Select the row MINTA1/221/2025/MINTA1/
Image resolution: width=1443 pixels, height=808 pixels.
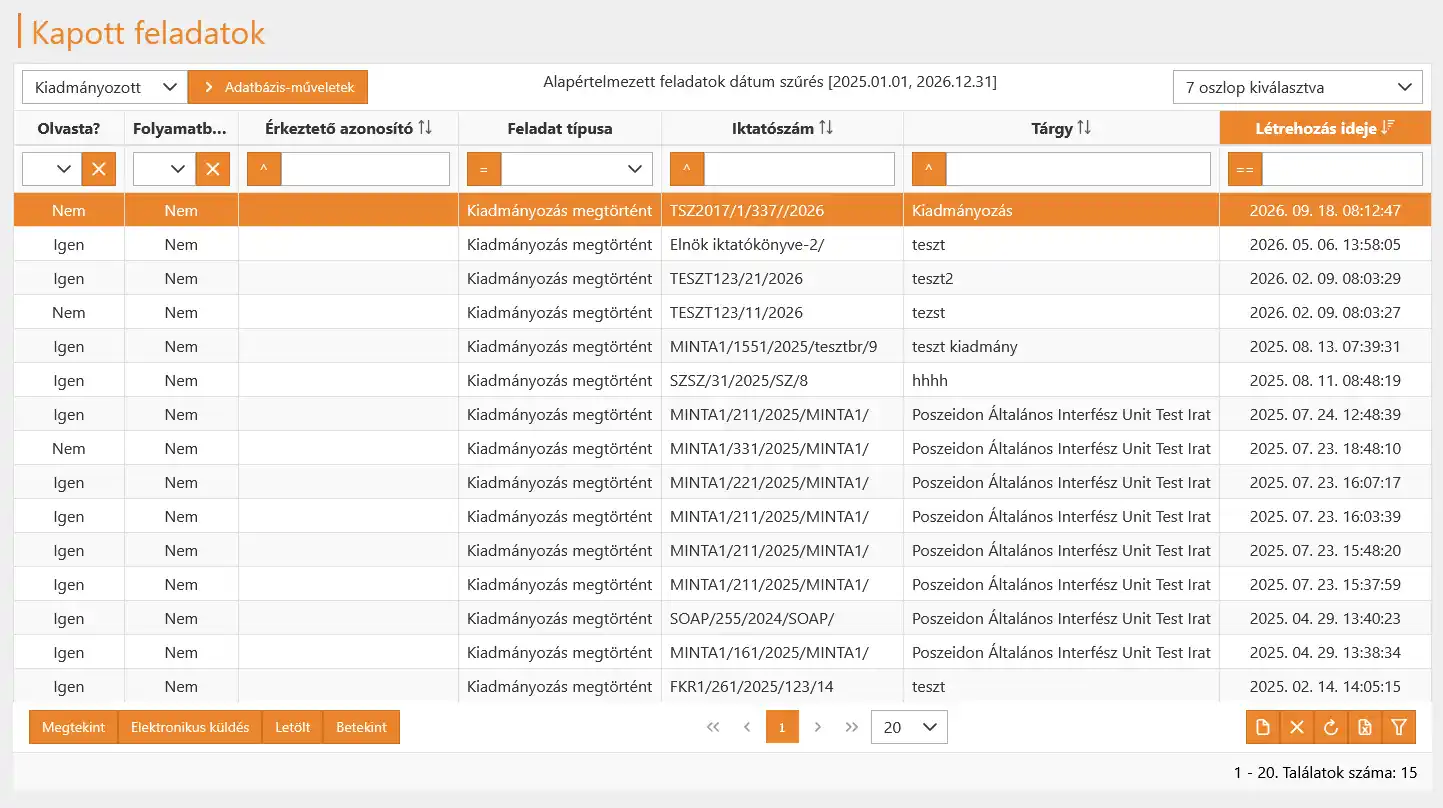click(722, 482)
